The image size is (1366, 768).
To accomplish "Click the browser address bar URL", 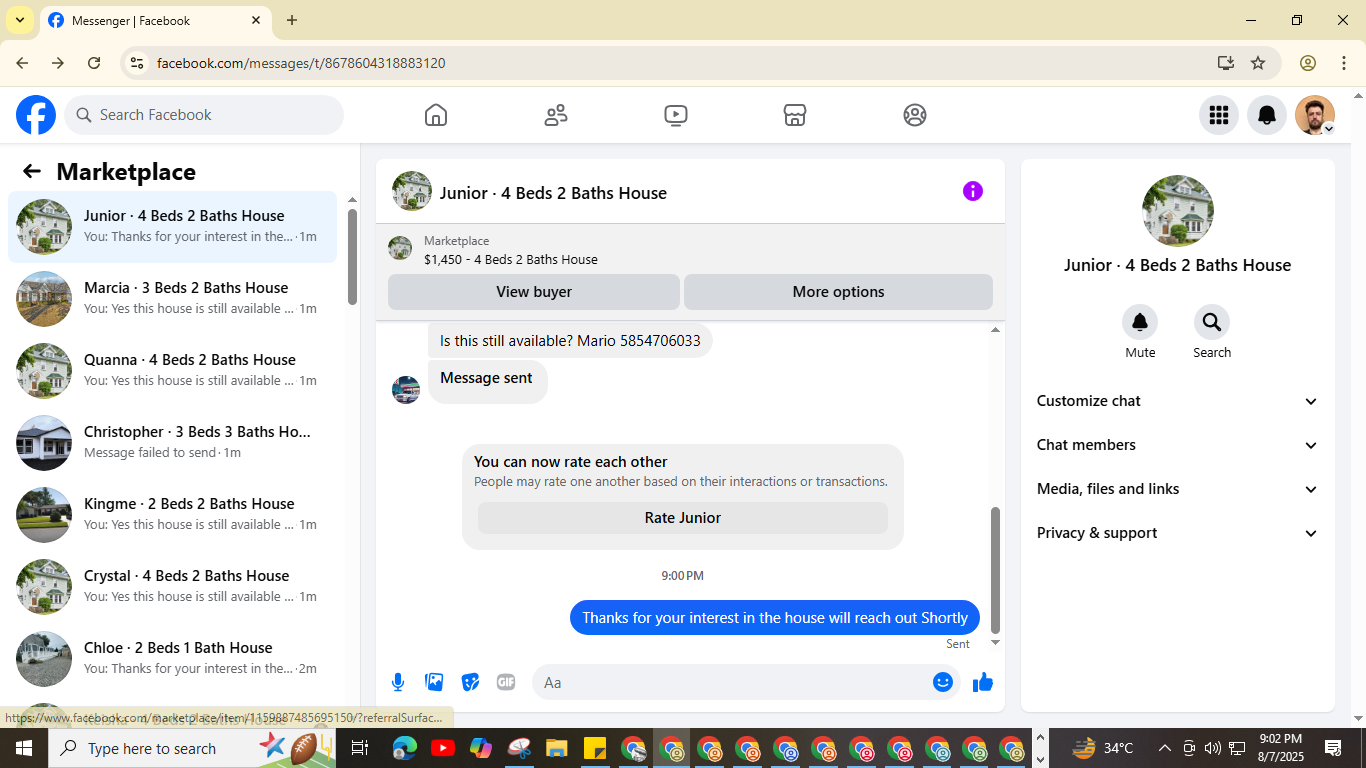I will [301, 63].
